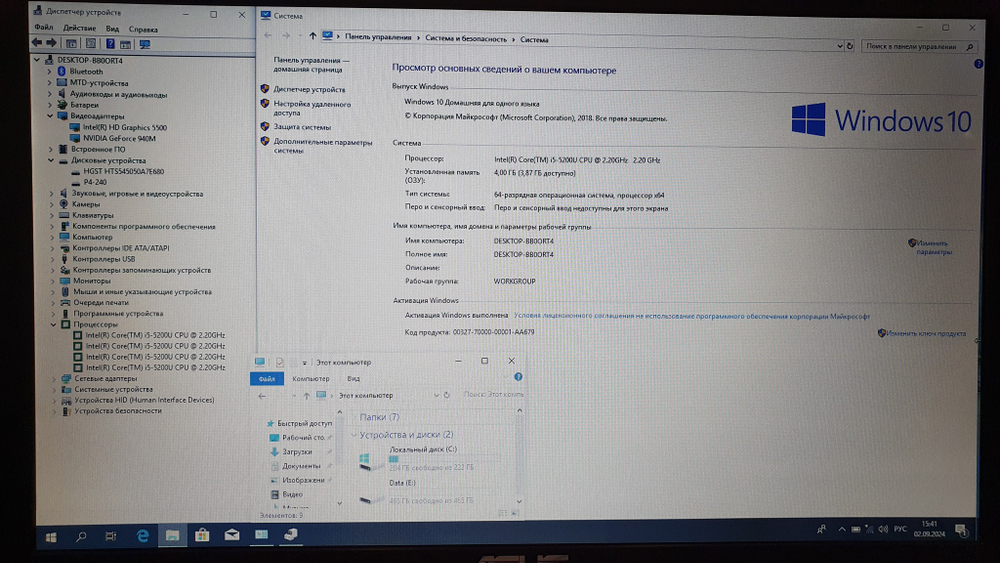Select Intel(R) HD Graphics 5500 adapter
The image size is (1000, 563).
(125, 128)
